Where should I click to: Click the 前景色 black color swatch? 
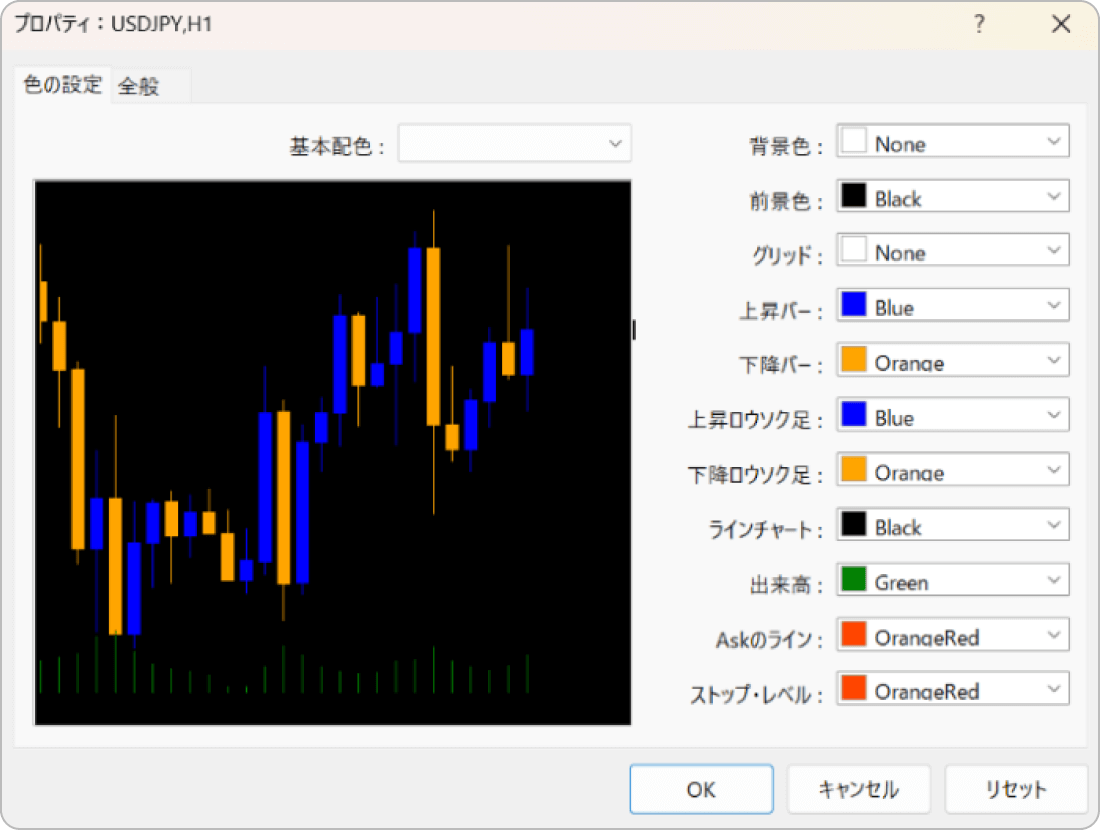click(x=854, y=195)
